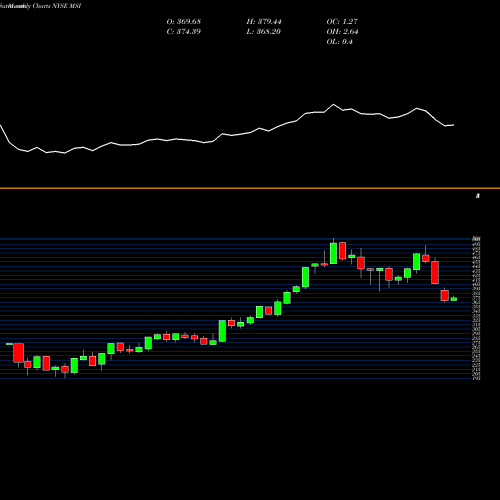Select the close value 'C: 374.39'
Viewport: 500px width, 500px height.
coord(184,32)
